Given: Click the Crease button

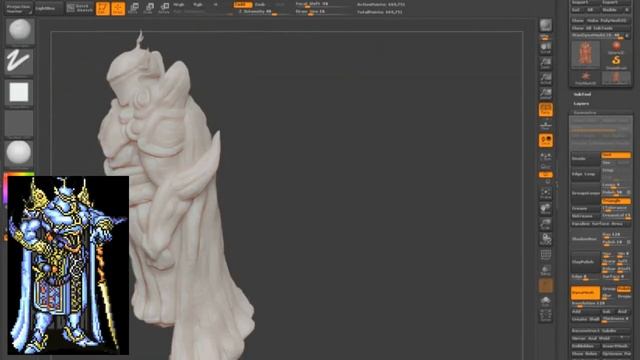Looking at the screenshot, I should (585, 208).
